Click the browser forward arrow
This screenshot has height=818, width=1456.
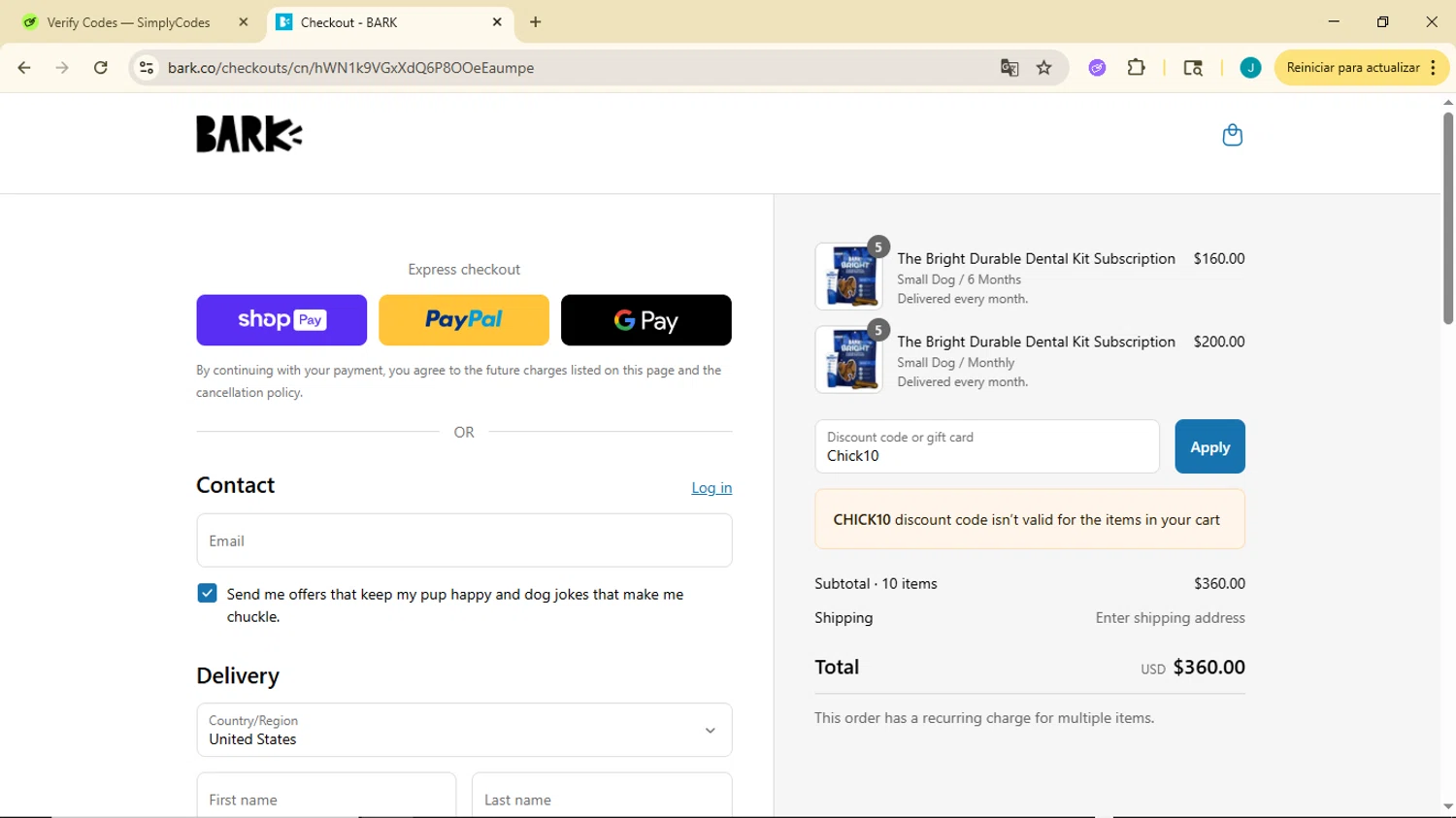[62, 68]
